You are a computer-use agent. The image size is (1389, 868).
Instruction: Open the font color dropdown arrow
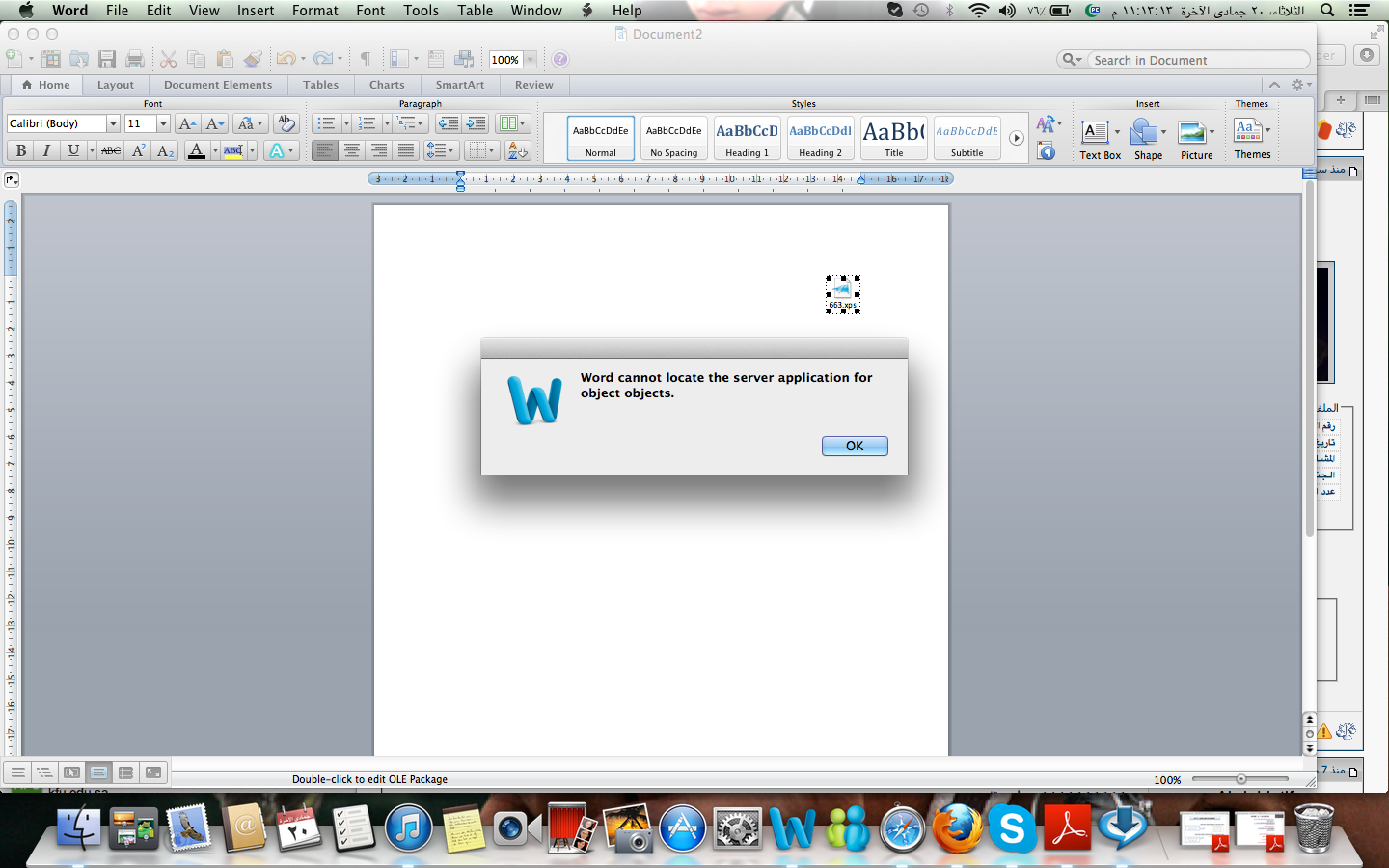(214, 150)
